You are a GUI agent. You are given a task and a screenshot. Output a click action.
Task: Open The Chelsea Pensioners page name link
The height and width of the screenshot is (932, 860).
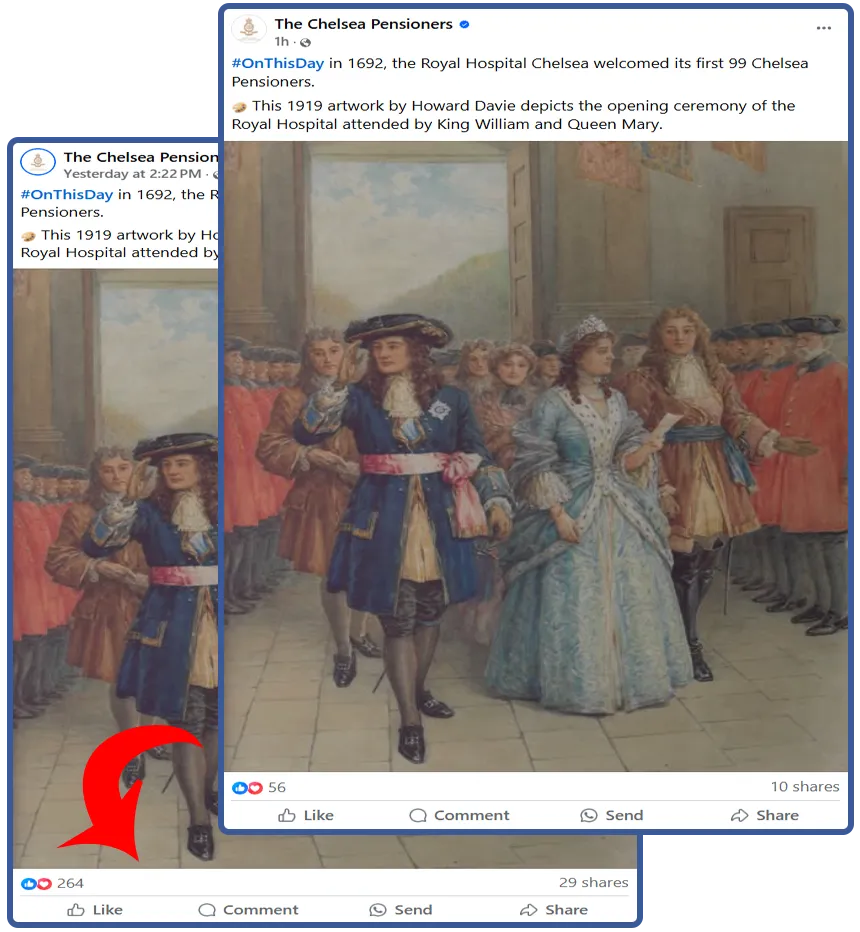pyautogui.click(x=363, y=24)
